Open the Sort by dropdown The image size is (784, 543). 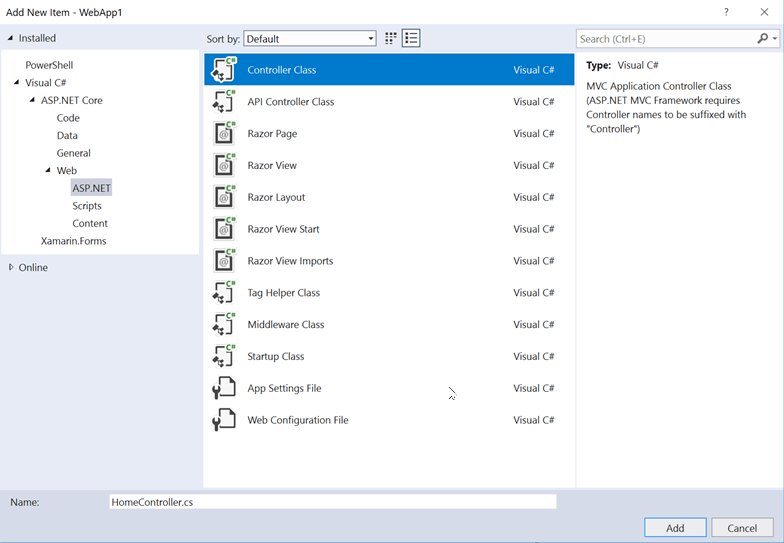tap(310, 39)
